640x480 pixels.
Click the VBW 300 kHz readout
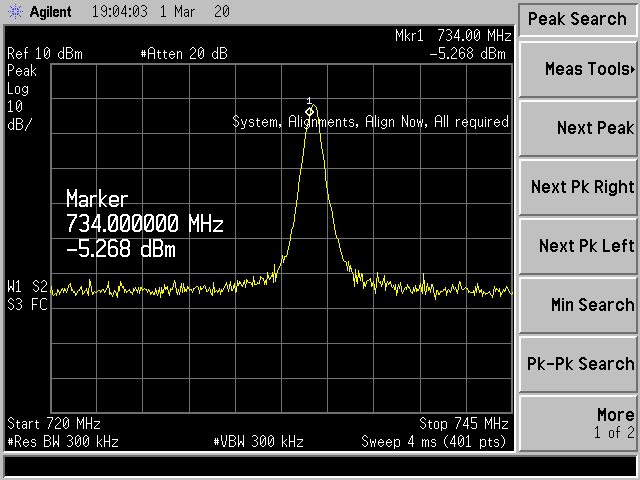259,441
